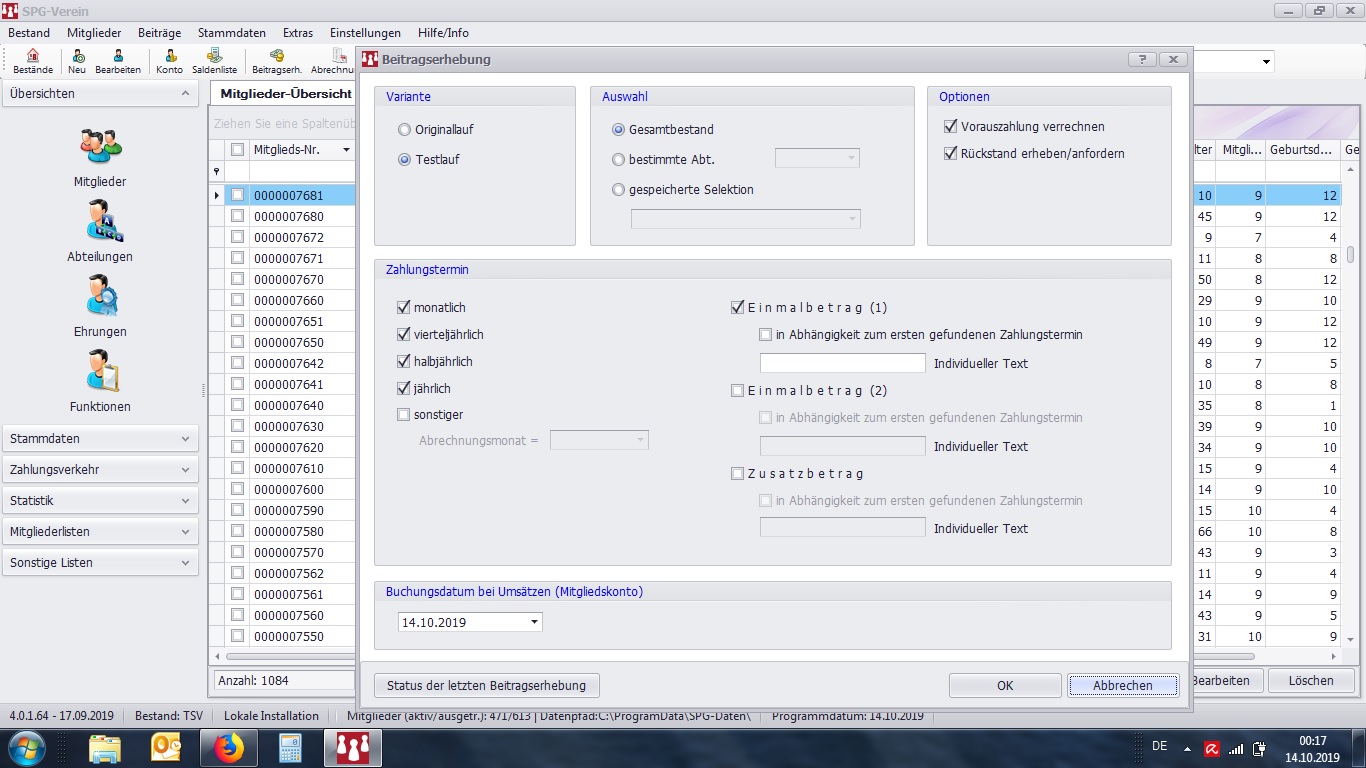
Task: Open the Buchungsdatum date dropdown
Action: click(x=535, y=622)
